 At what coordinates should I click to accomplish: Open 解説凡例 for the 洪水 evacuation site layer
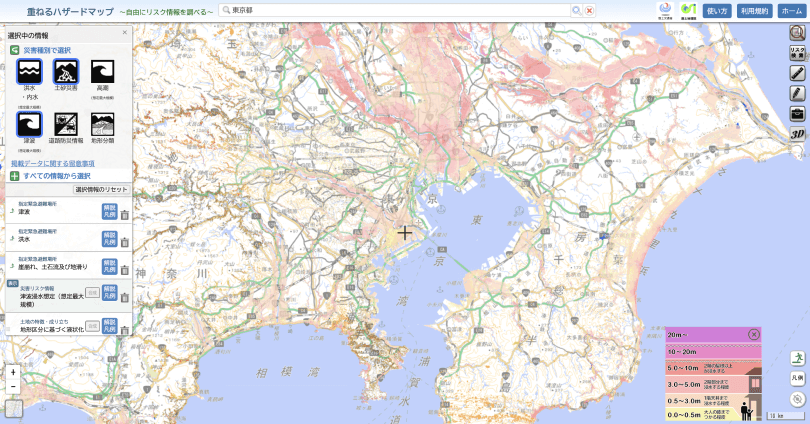[110, 239]
